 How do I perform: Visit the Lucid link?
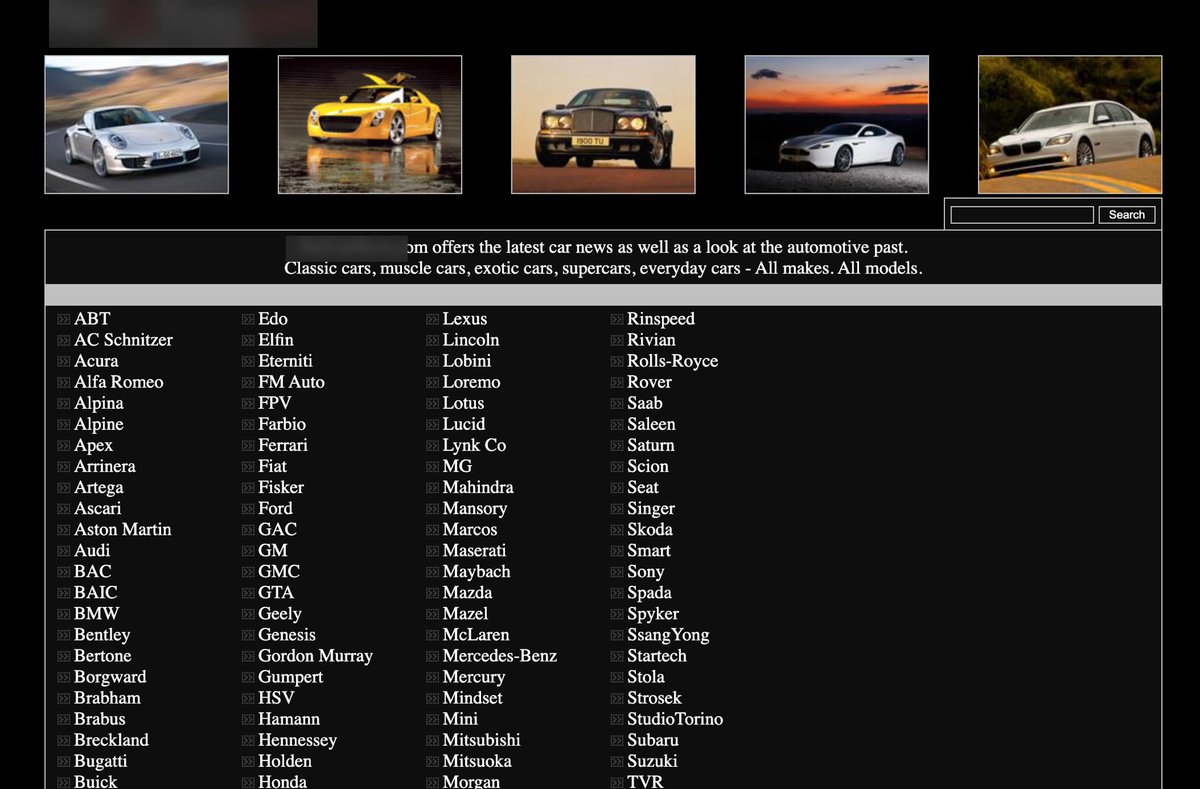[464, 424]
